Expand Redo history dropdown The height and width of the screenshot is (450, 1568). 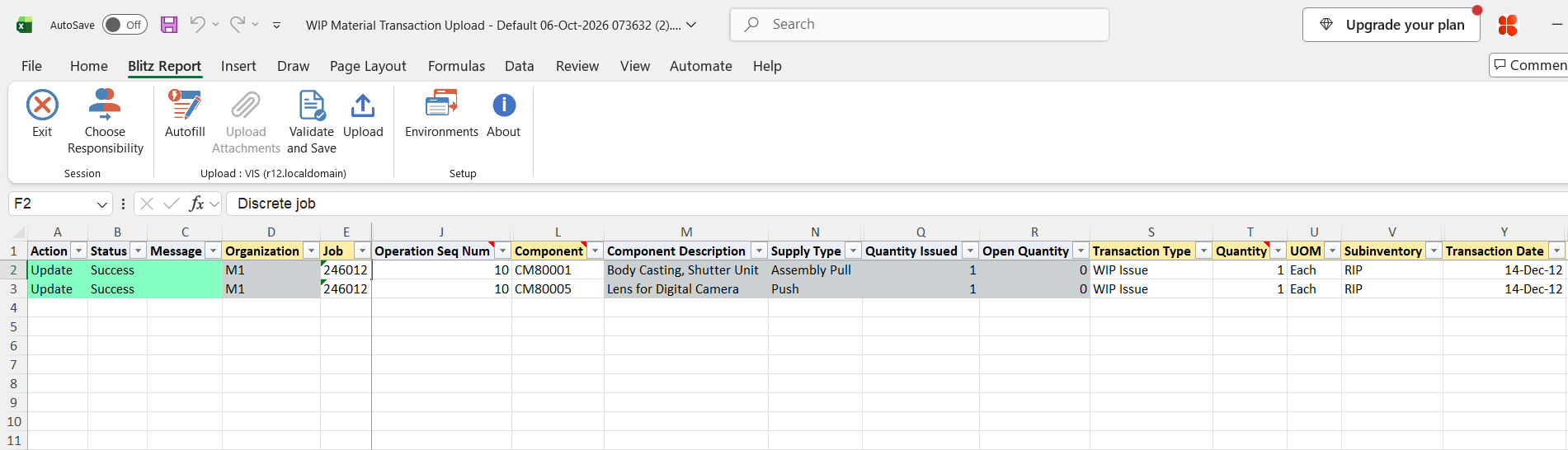255,25
